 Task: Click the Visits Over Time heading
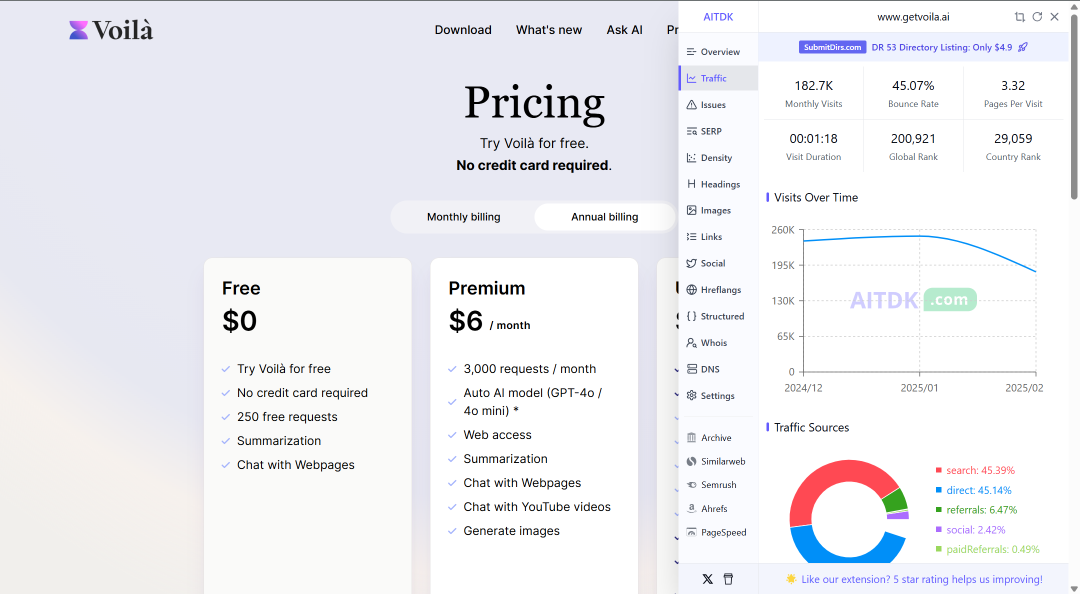[x=816, y=198]
